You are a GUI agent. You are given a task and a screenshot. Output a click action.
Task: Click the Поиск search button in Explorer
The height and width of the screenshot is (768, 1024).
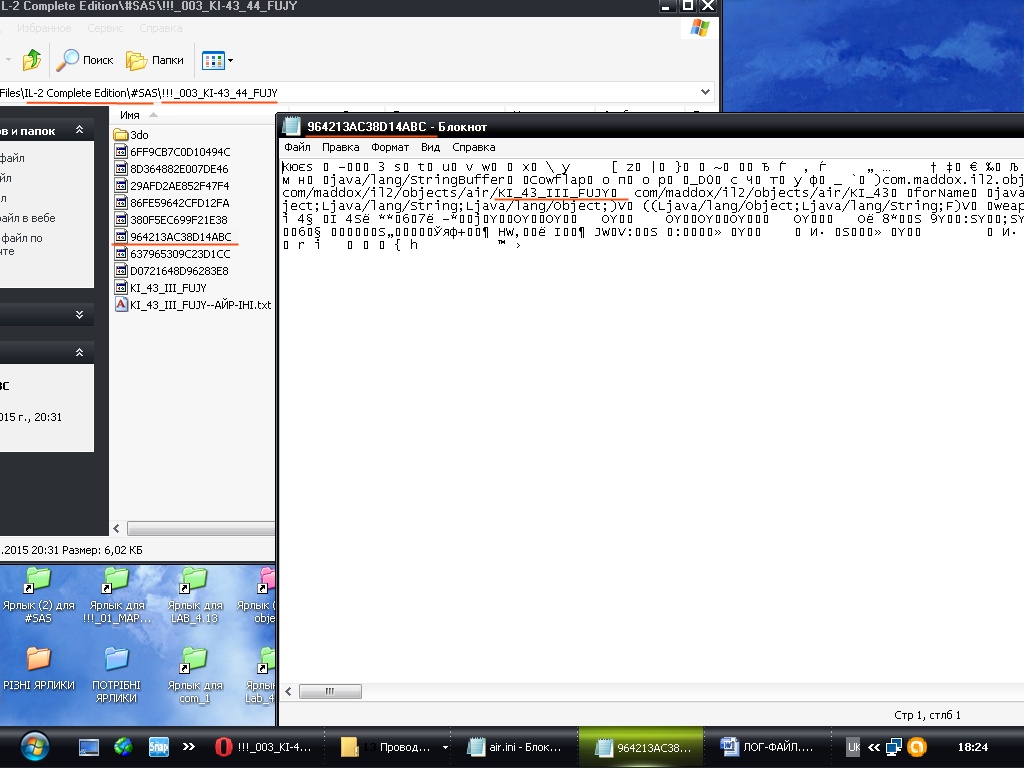click(x=85, y=60)
